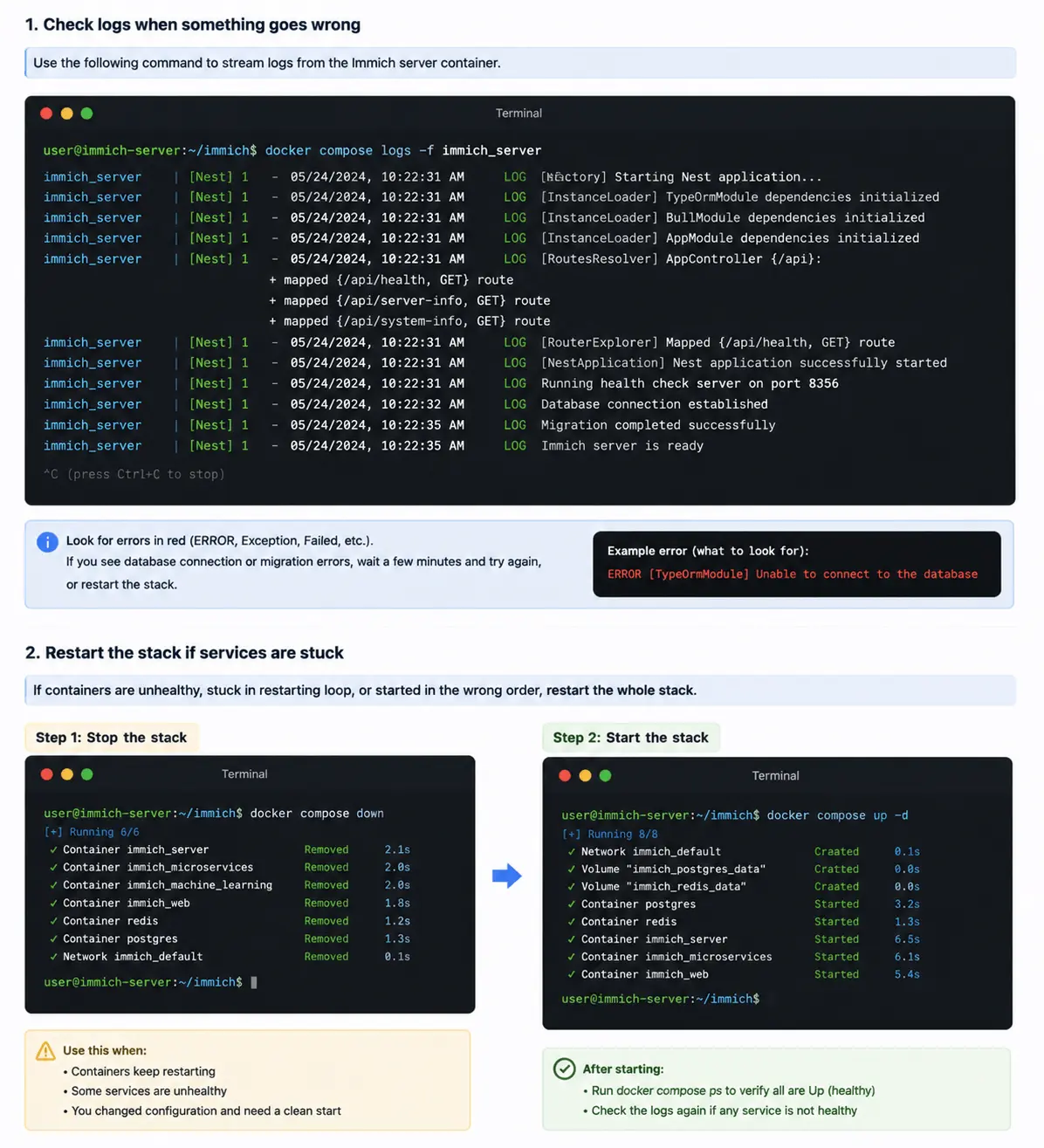The image size is (1044, 1148).
Task: Click the '^C (press Ctrl+C to stop)' hint
Action: point(134,475)
